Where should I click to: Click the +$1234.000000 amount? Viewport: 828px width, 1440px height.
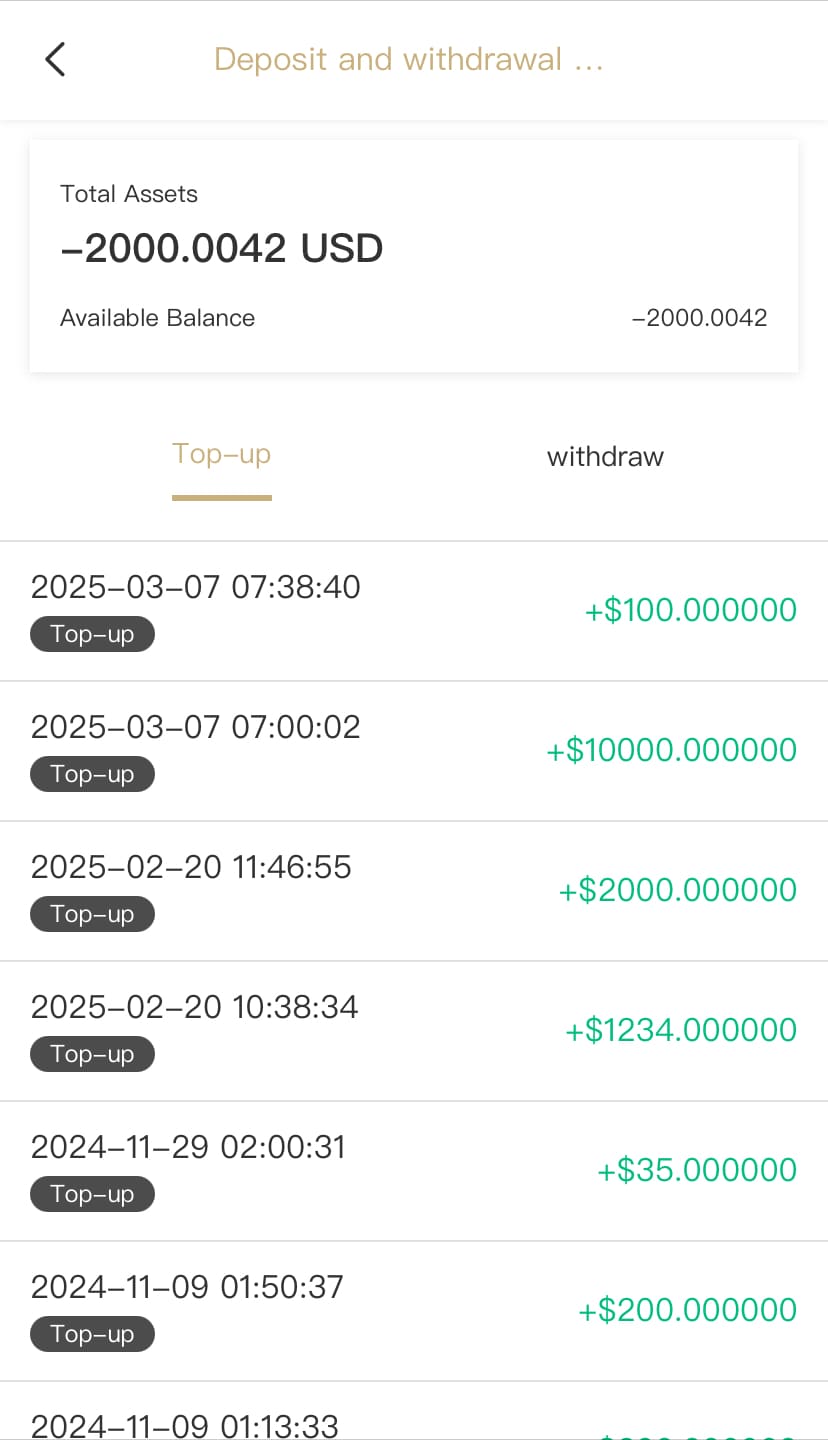click(x=681, y=1030)
